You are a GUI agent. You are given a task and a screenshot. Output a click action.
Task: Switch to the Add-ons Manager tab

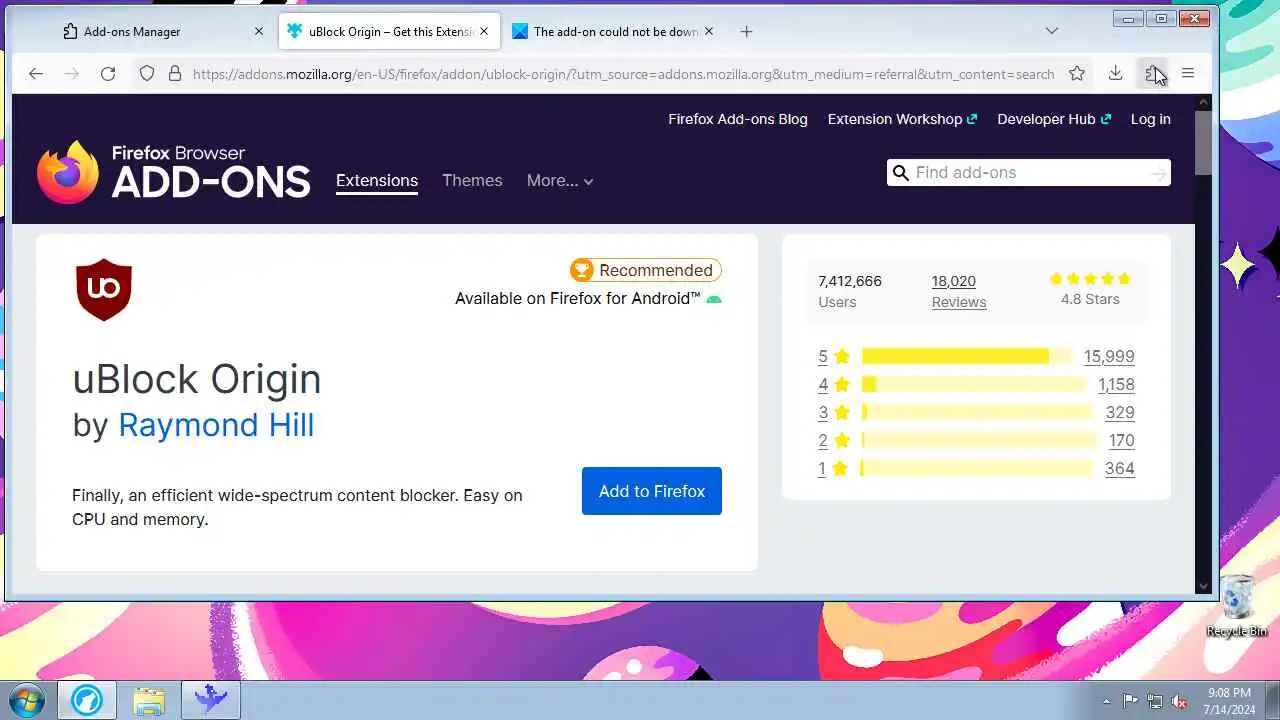(164, 31)
